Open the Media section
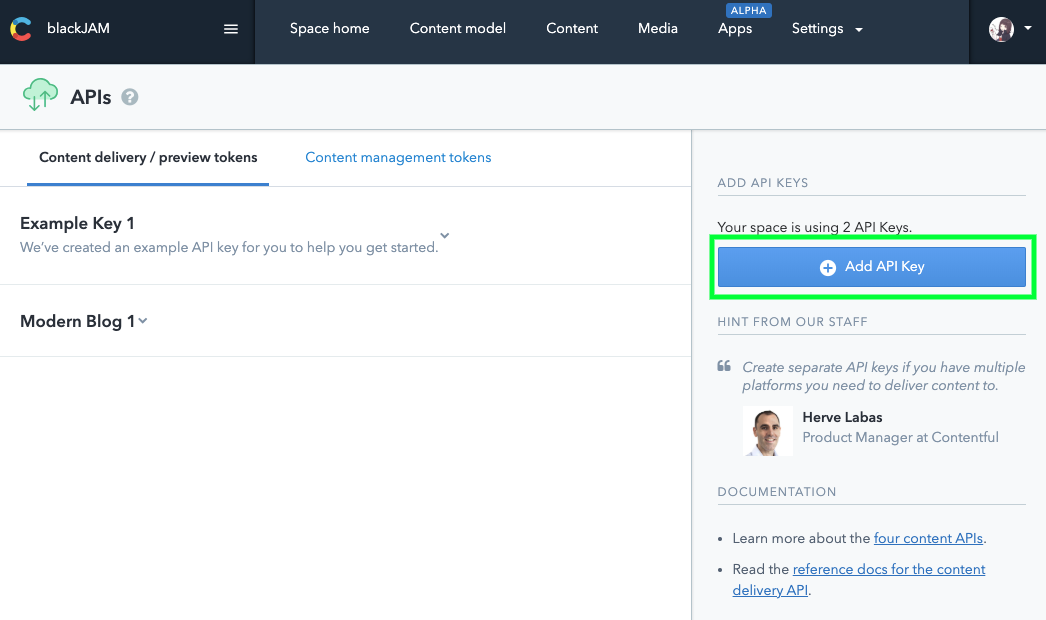Image resolution: width=1046 pixels, height=620 pixels. (x=657, y=29)
